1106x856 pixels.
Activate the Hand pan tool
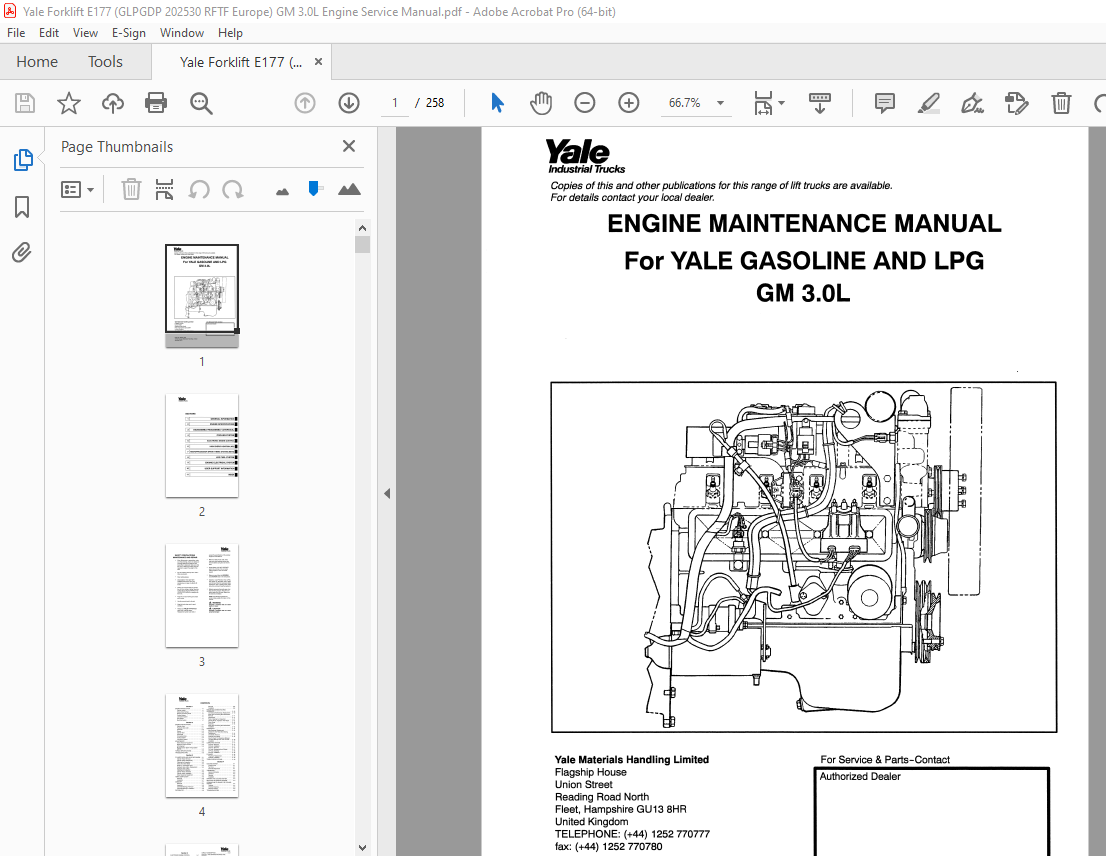[x=541, y=103]
